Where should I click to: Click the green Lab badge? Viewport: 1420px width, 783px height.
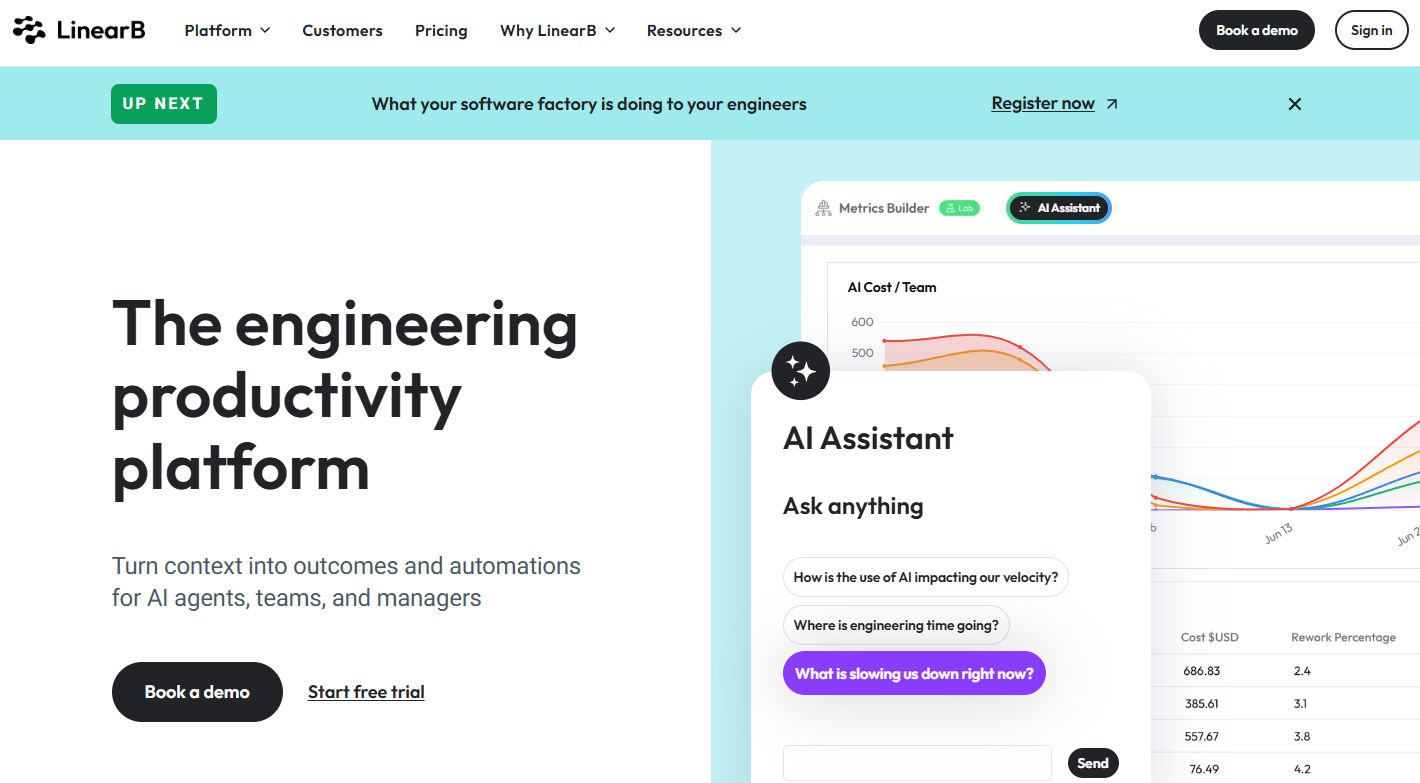pyautogui.click(x=959, y=208)
